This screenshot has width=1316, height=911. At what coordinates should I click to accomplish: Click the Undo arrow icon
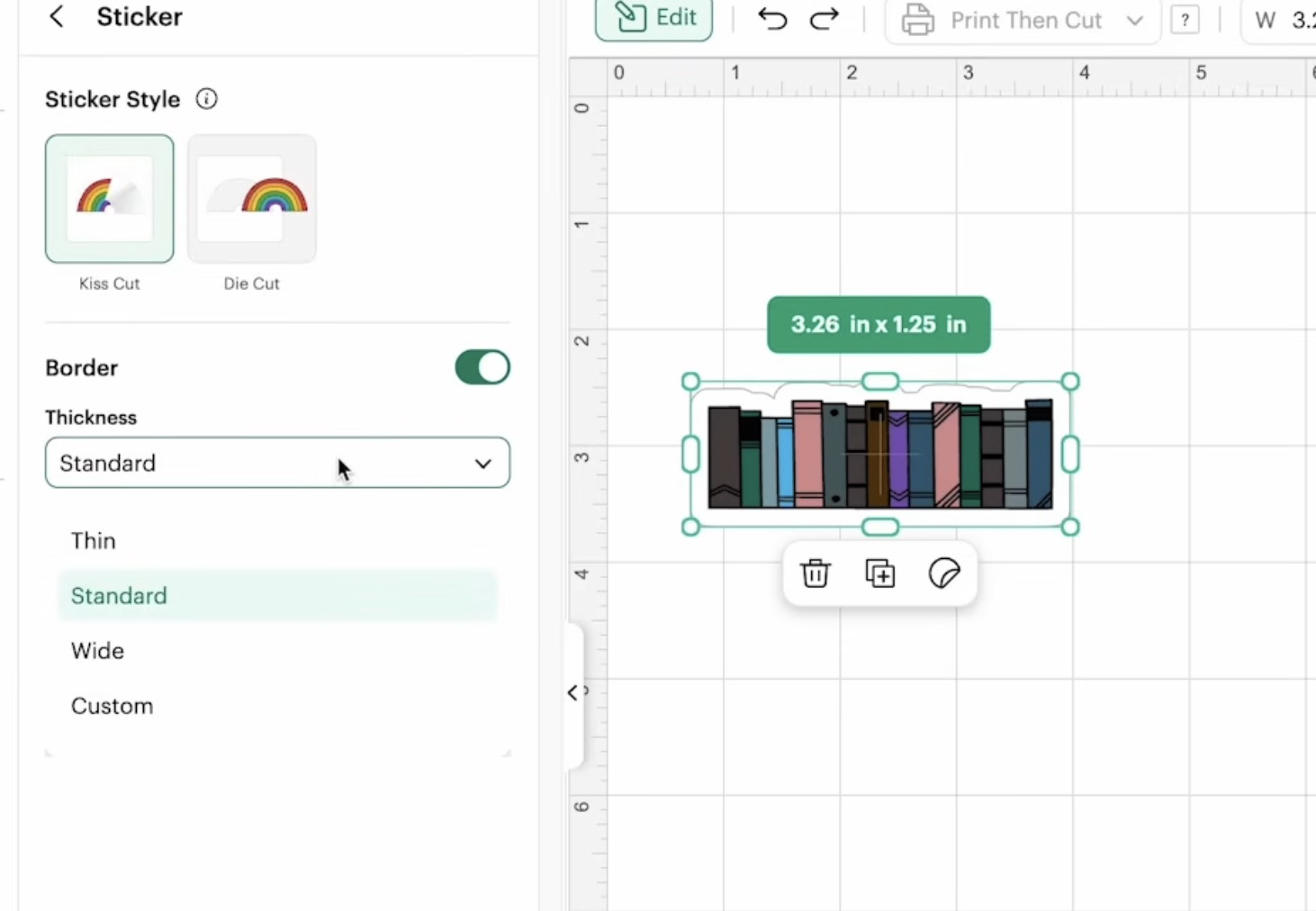point(772,19)
